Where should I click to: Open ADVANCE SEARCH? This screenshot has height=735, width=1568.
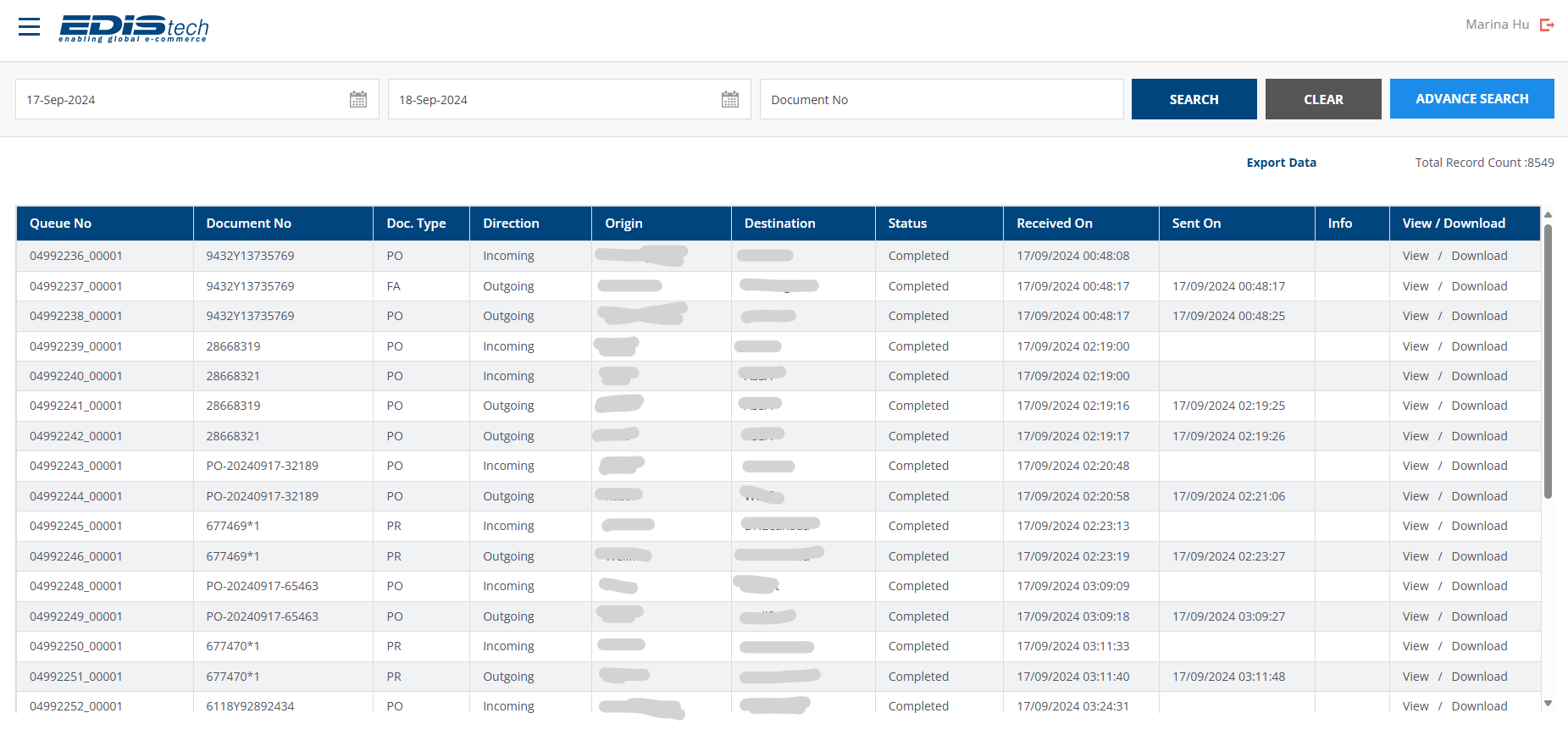[1472, 98]
